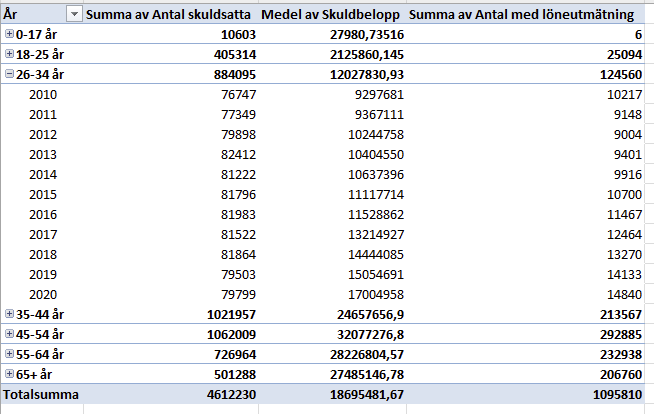The width and height of the screenshot is (654, 414).
Task: Open the År filter dropdown arrow
Action: click(x=74, y=15)
